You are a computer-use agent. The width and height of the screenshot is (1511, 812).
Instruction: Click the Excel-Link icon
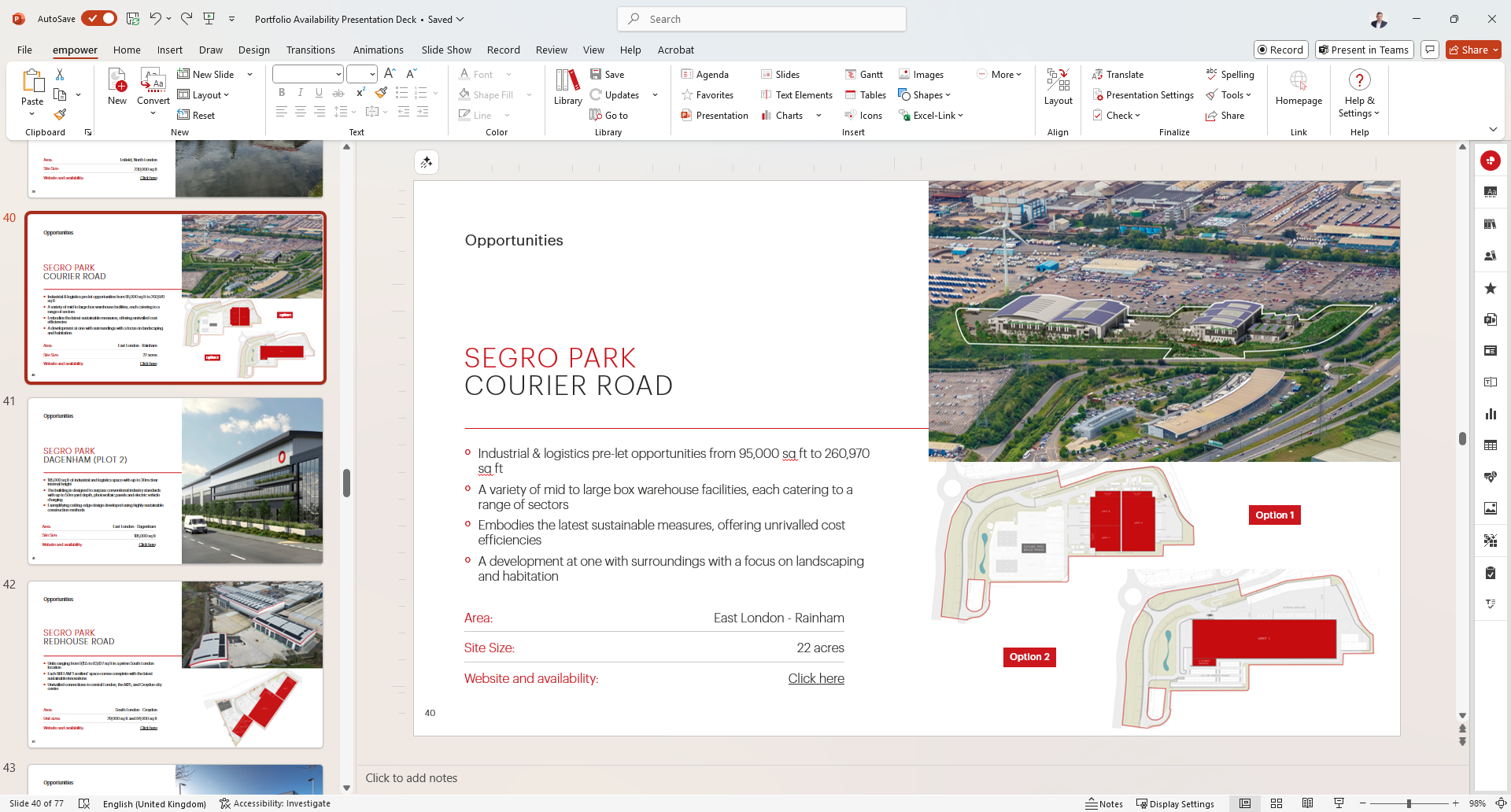pyautogui.click(x=904, y=116)
